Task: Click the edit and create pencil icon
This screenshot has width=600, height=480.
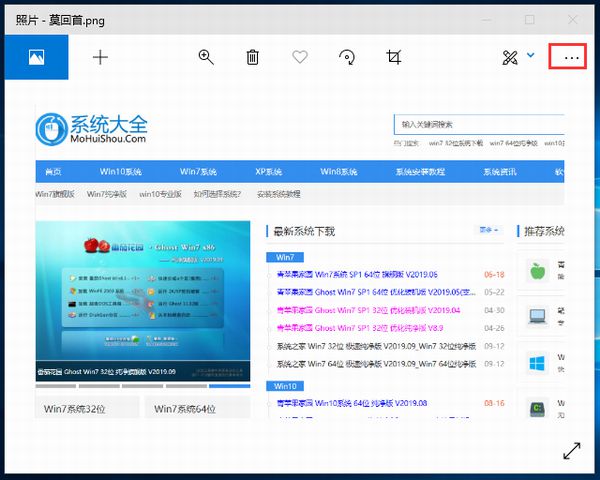Action: [x=510, y=58]
